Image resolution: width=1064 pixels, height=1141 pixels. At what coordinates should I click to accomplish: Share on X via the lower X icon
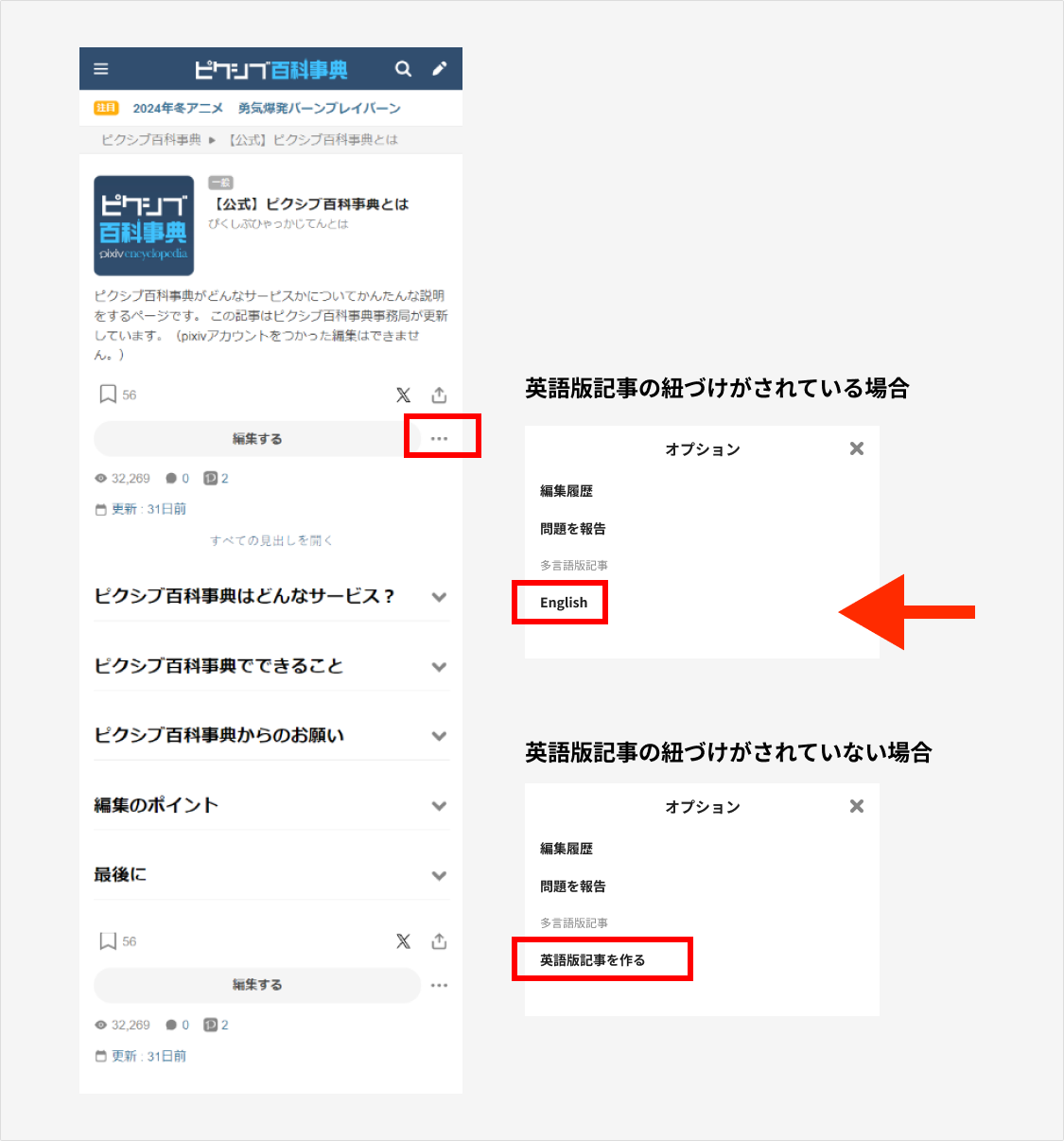404,941
